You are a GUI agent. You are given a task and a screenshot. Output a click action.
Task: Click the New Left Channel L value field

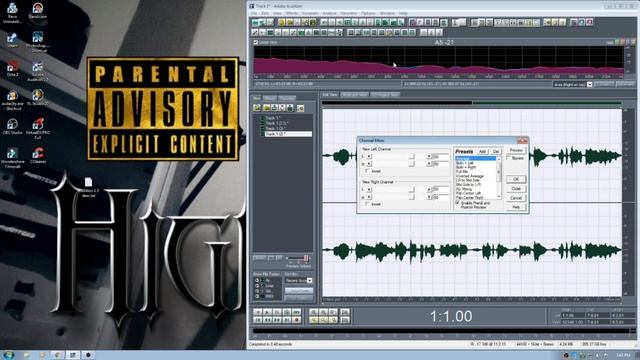pyautogui.click(x=440, y=156)
